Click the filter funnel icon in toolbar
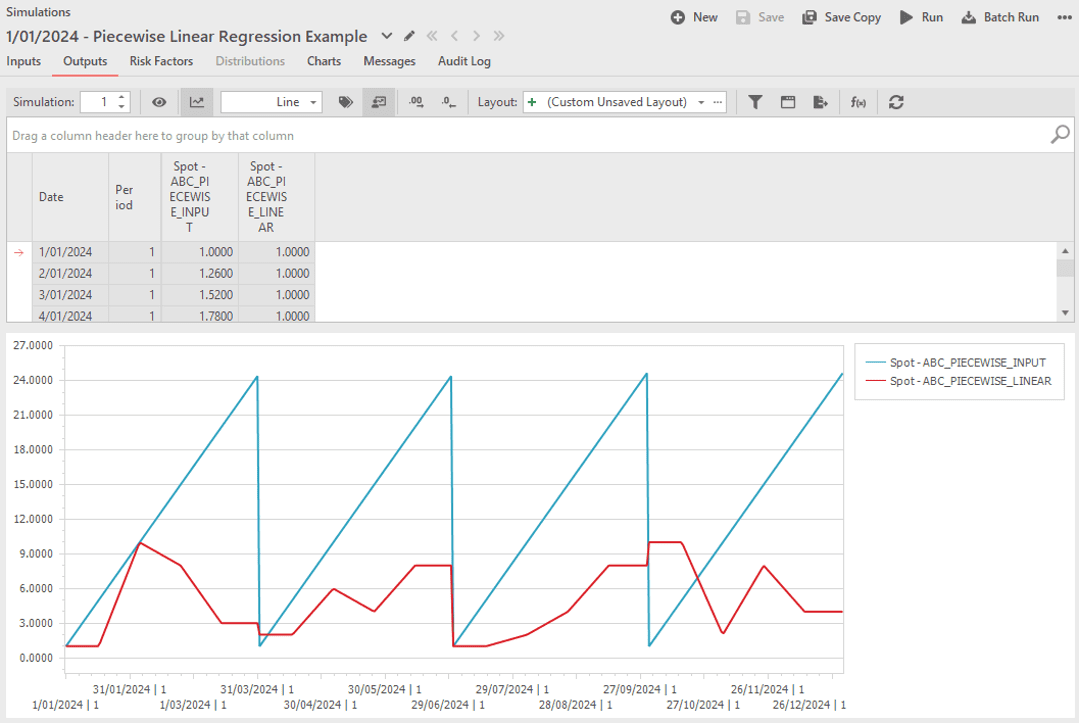Screen dimensions: 1079x723 pos(756,102)
